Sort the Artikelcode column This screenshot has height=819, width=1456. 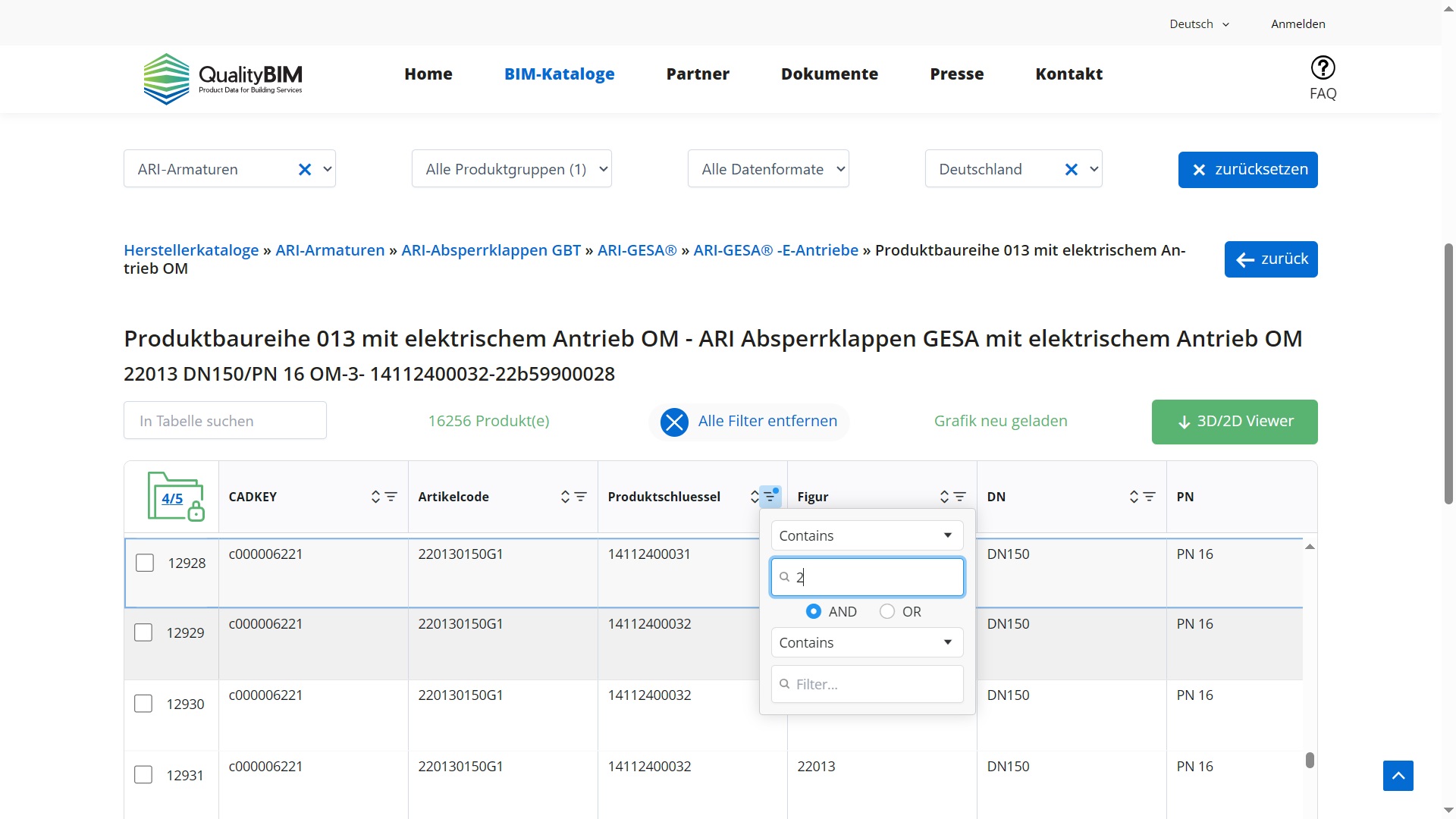click(x=565, y=497)
